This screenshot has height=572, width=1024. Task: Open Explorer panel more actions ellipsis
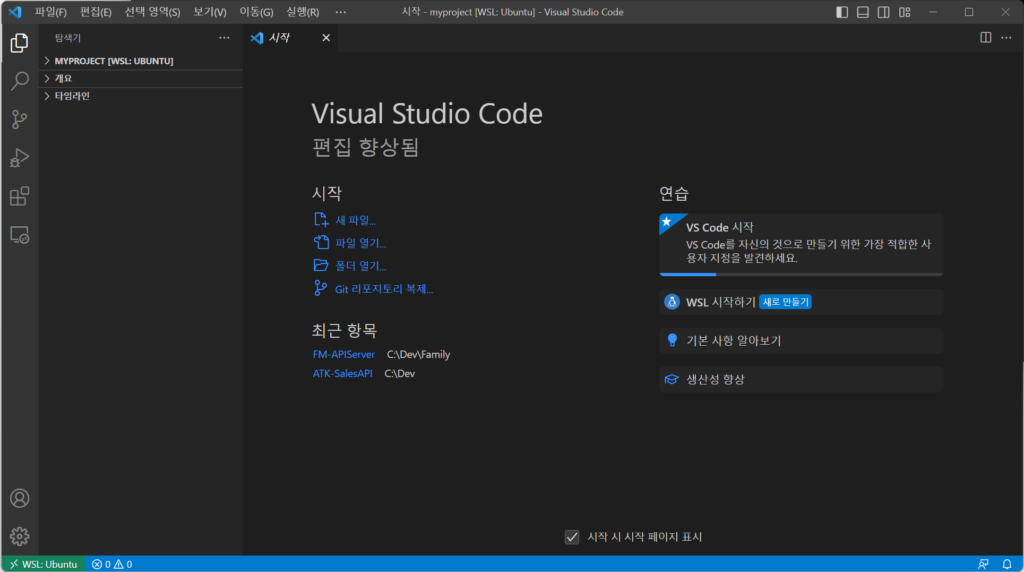[224, 38]
